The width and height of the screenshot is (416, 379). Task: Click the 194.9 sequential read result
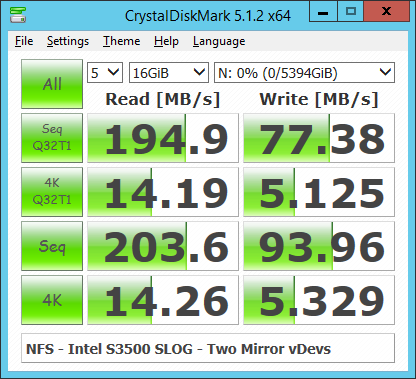coord(163,138)
